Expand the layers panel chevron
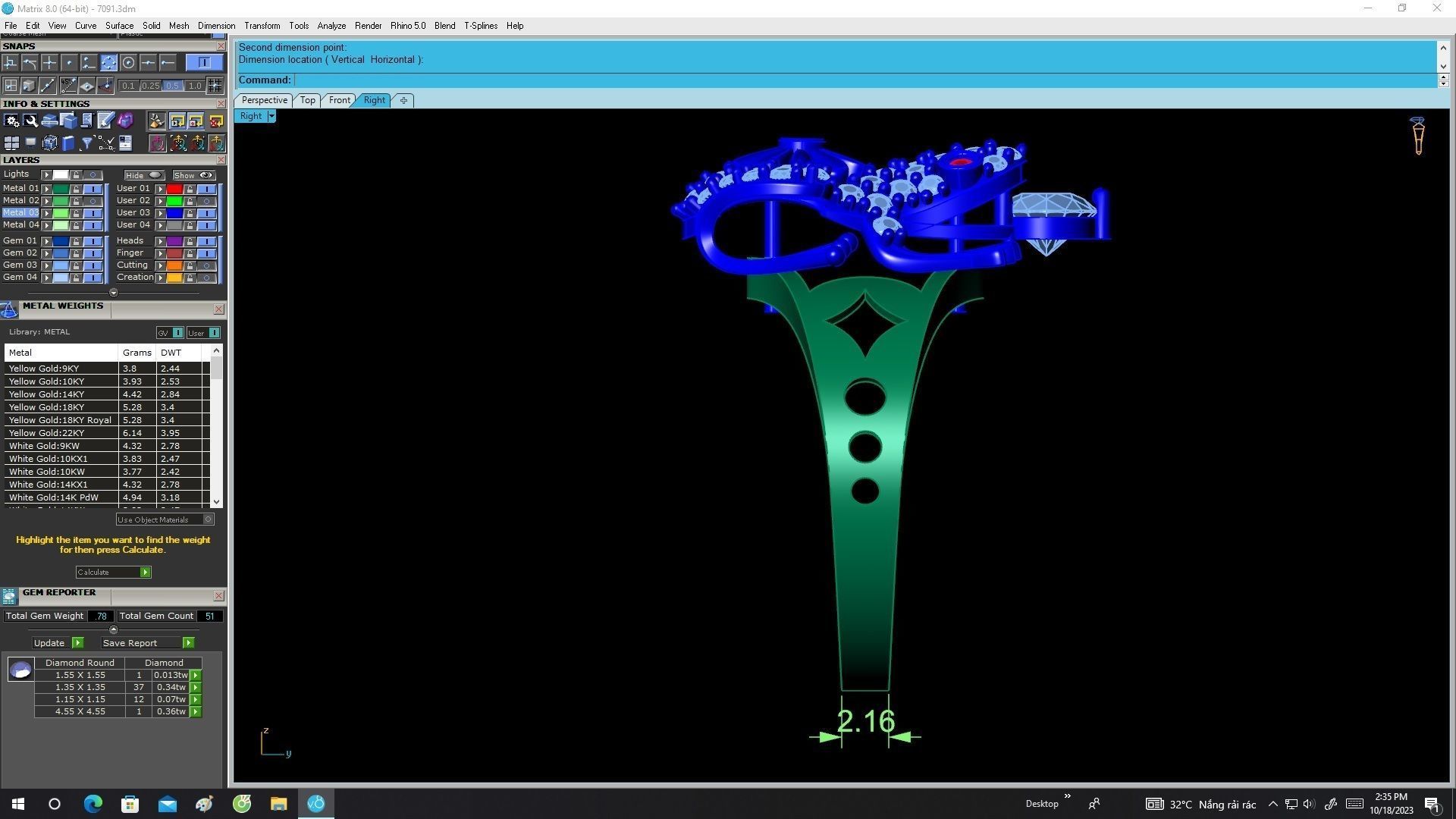The image size is (1456, 819). pos(114,293)
